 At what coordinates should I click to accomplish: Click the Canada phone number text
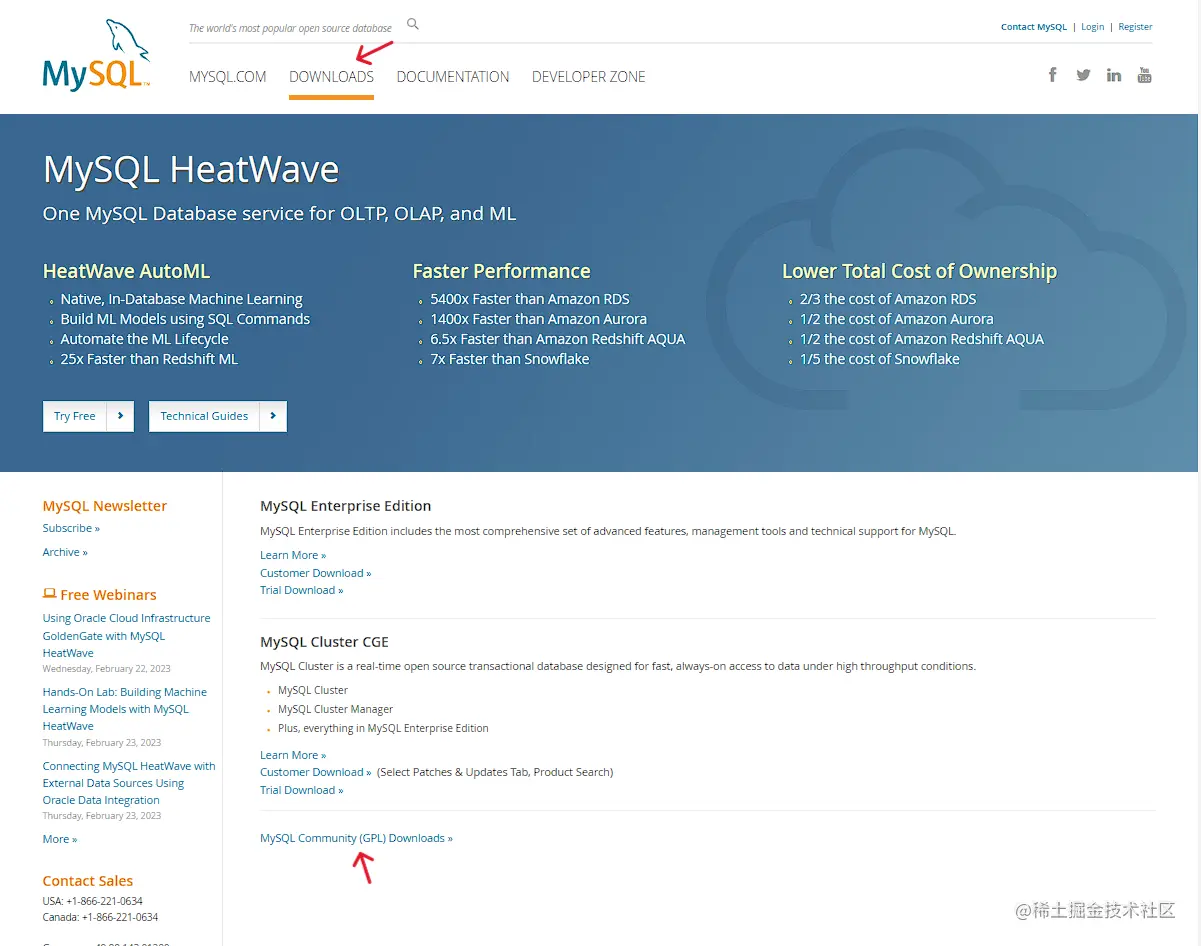point(100,917)
